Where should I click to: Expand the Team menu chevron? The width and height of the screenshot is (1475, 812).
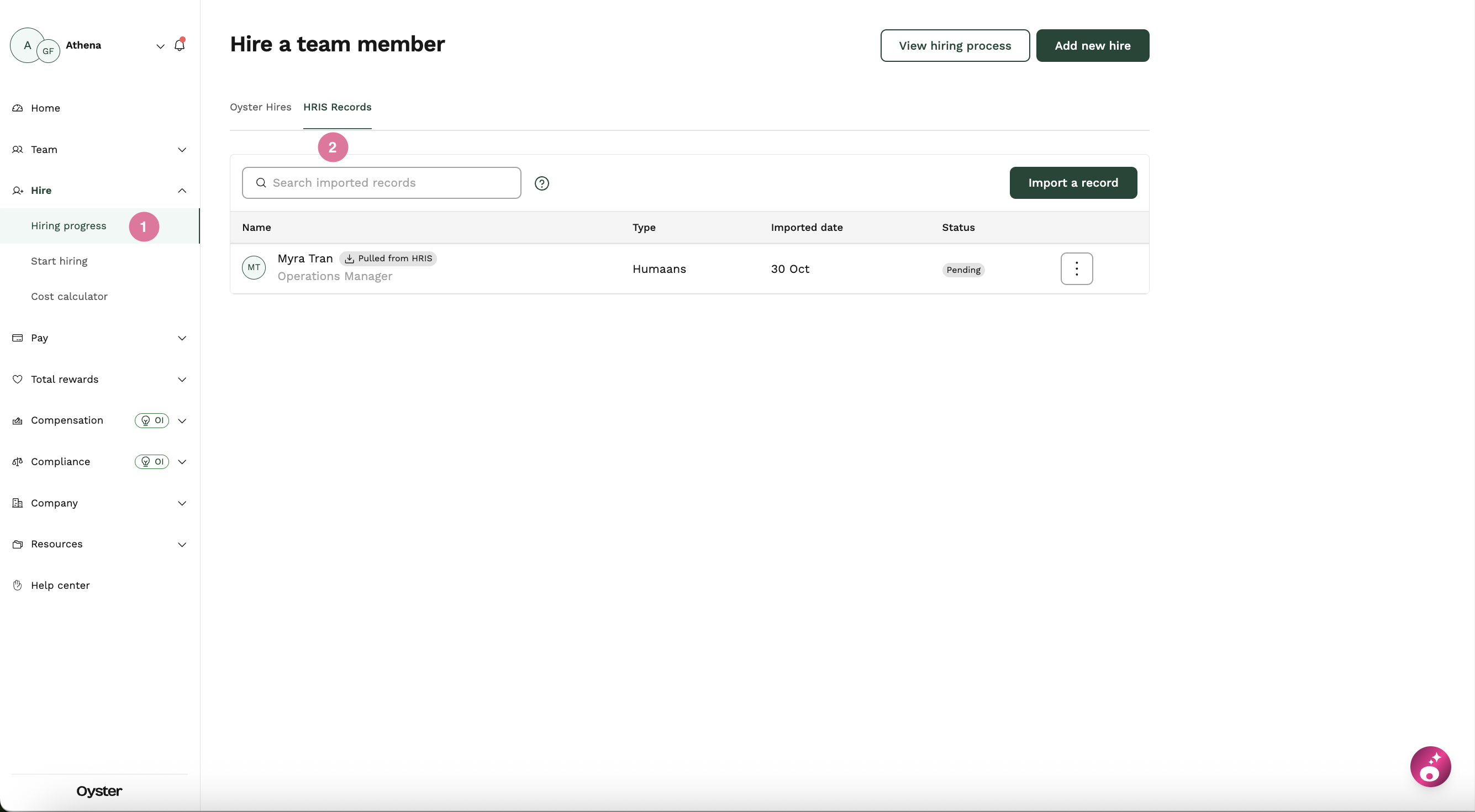[182, 150]
